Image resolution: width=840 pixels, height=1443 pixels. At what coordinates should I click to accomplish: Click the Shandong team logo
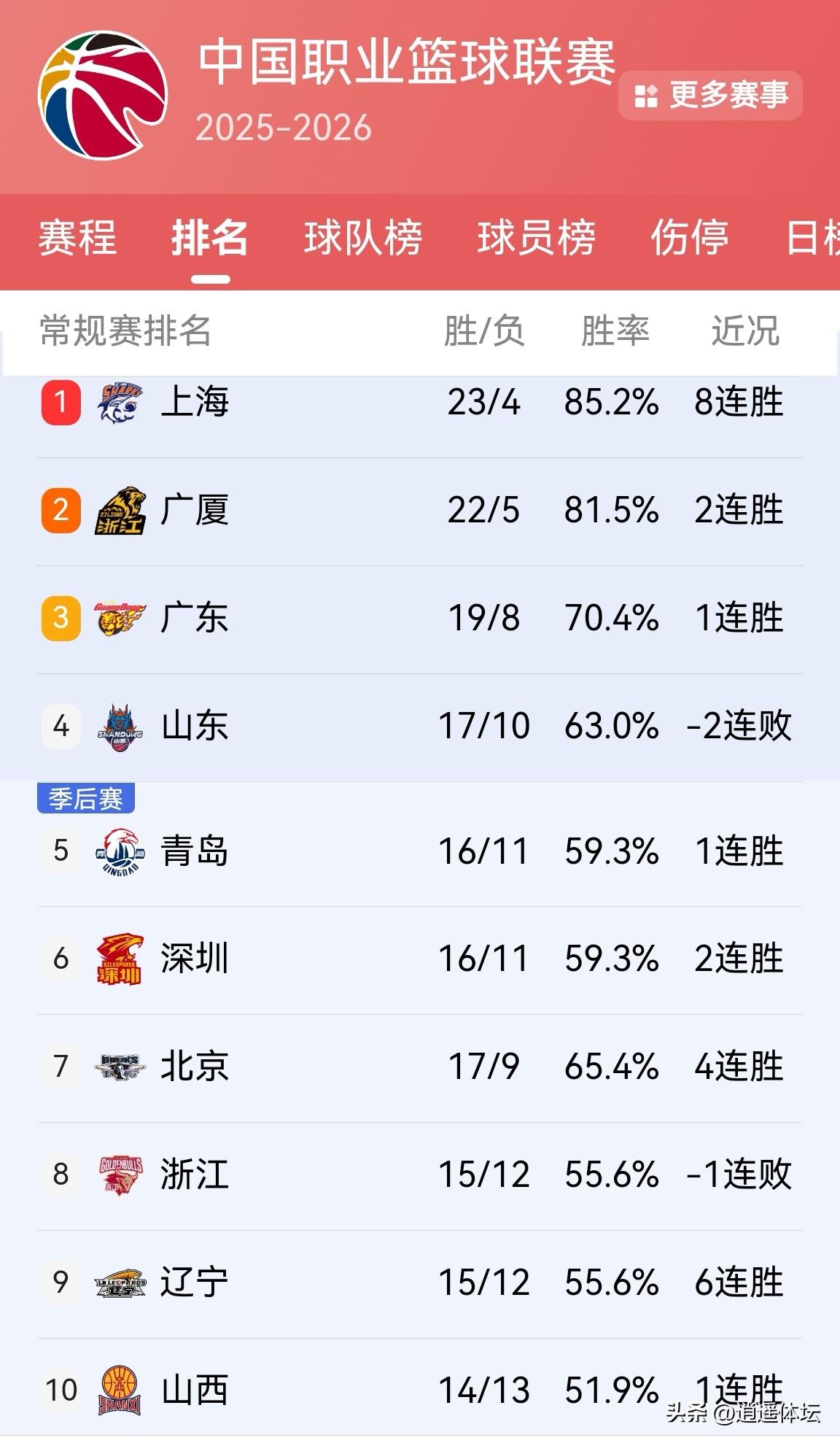pyautogui.click(x=119, y=726)
